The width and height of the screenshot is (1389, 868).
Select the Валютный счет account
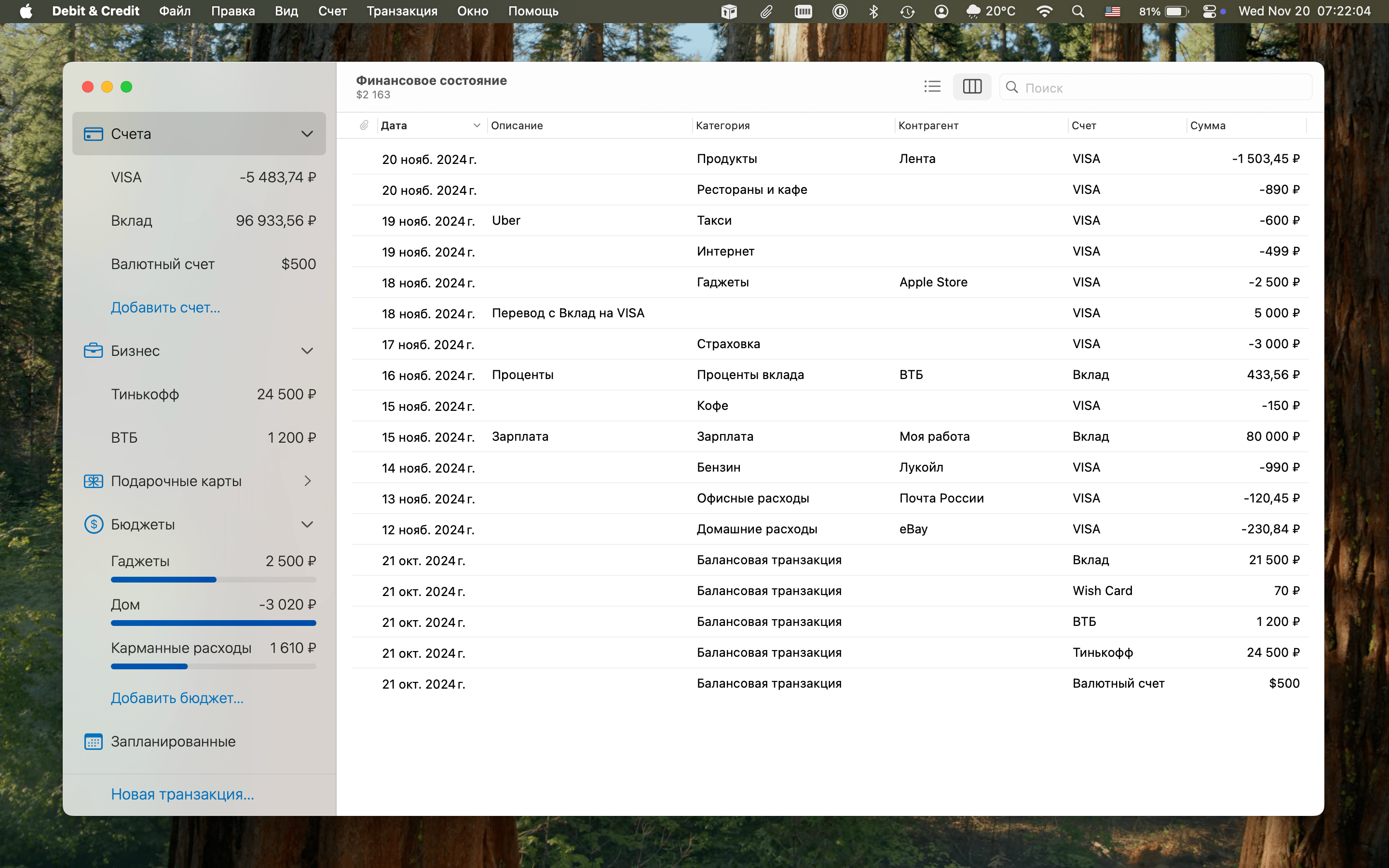[x=199, y=264]
